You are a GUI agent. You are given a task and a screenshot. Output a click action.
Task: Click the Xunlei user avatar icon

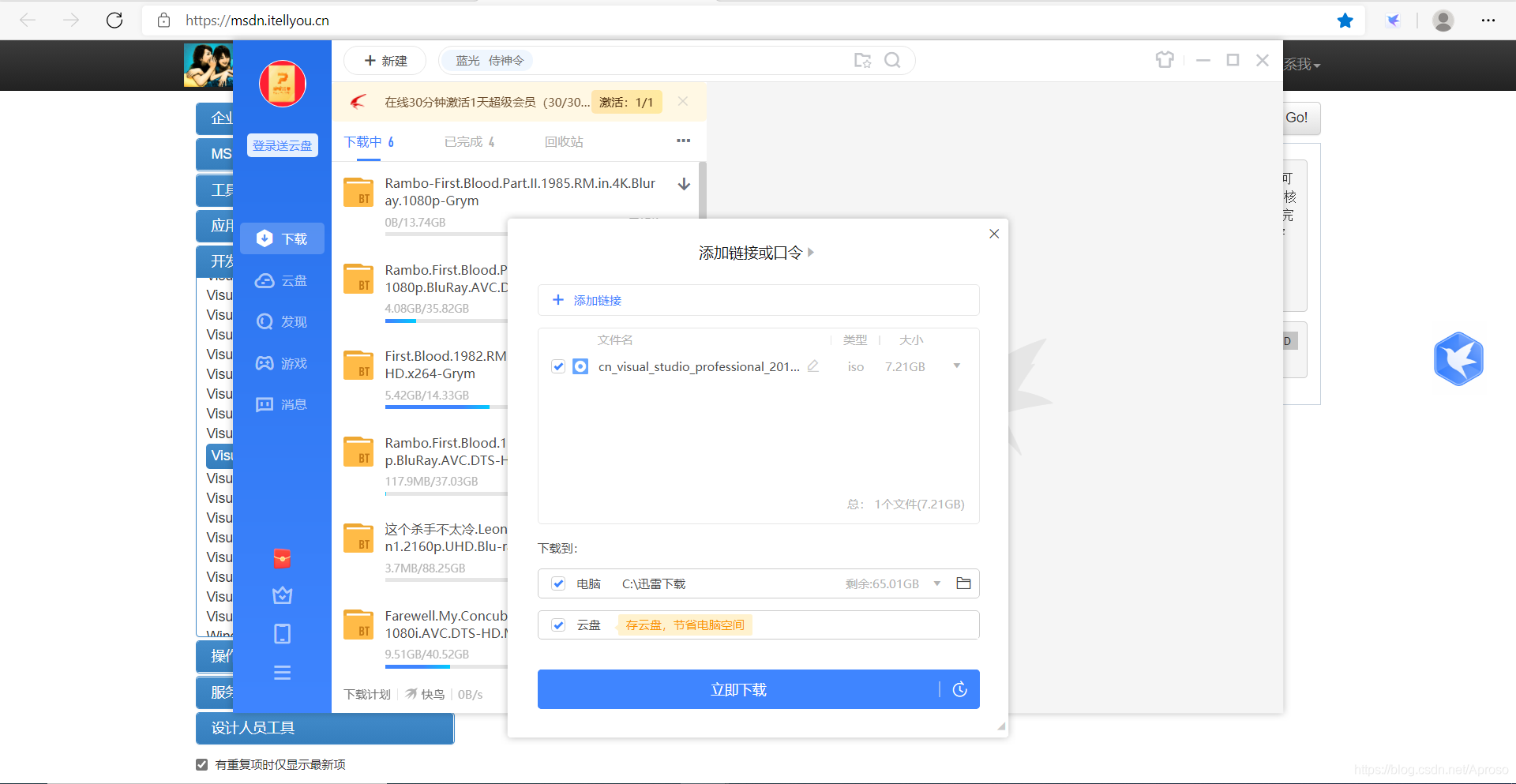pos(282,84)
